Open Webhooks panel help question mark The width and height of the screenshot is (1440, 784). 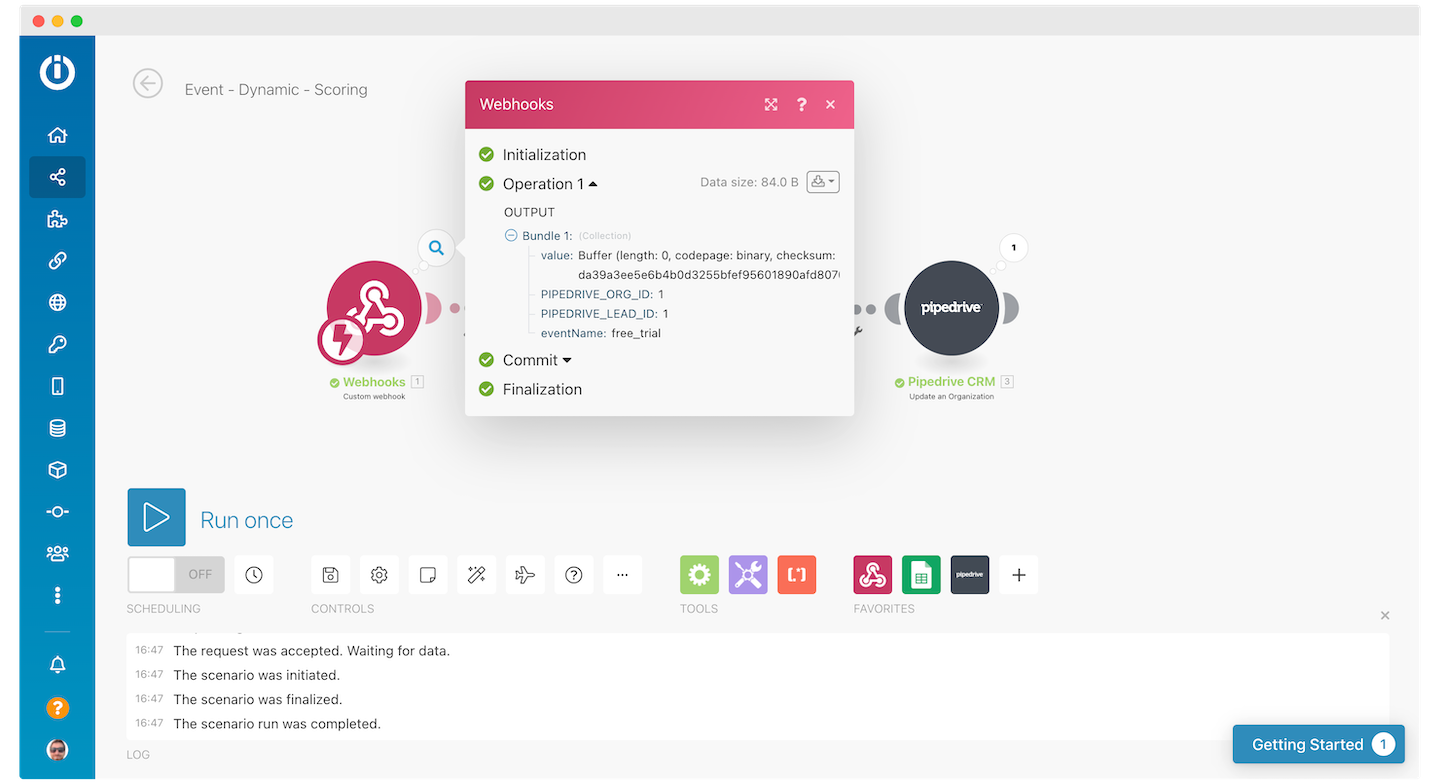[801, 104]
